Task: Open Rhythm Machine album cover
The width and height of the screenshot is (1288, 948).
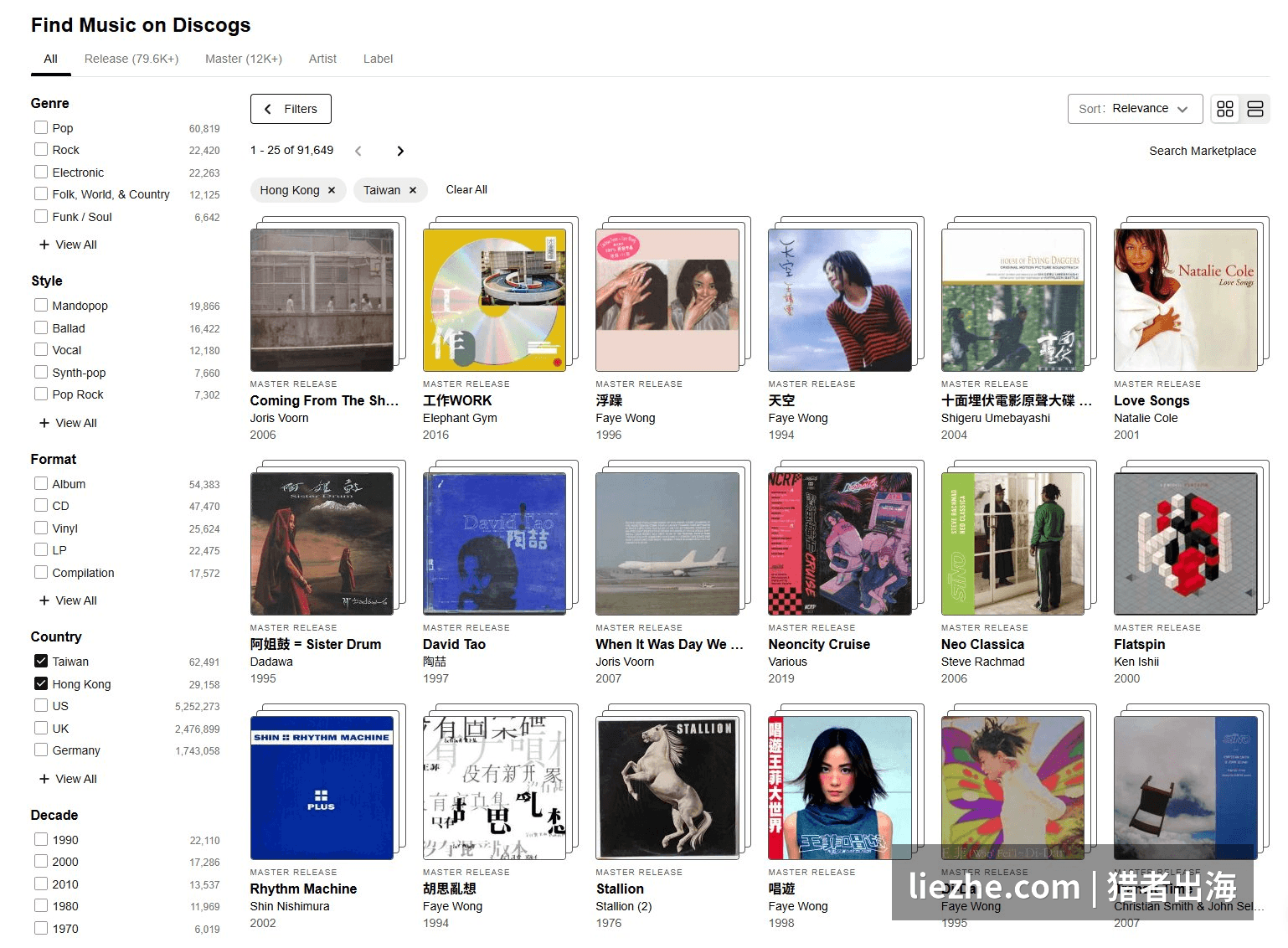Action: point(322,787)
